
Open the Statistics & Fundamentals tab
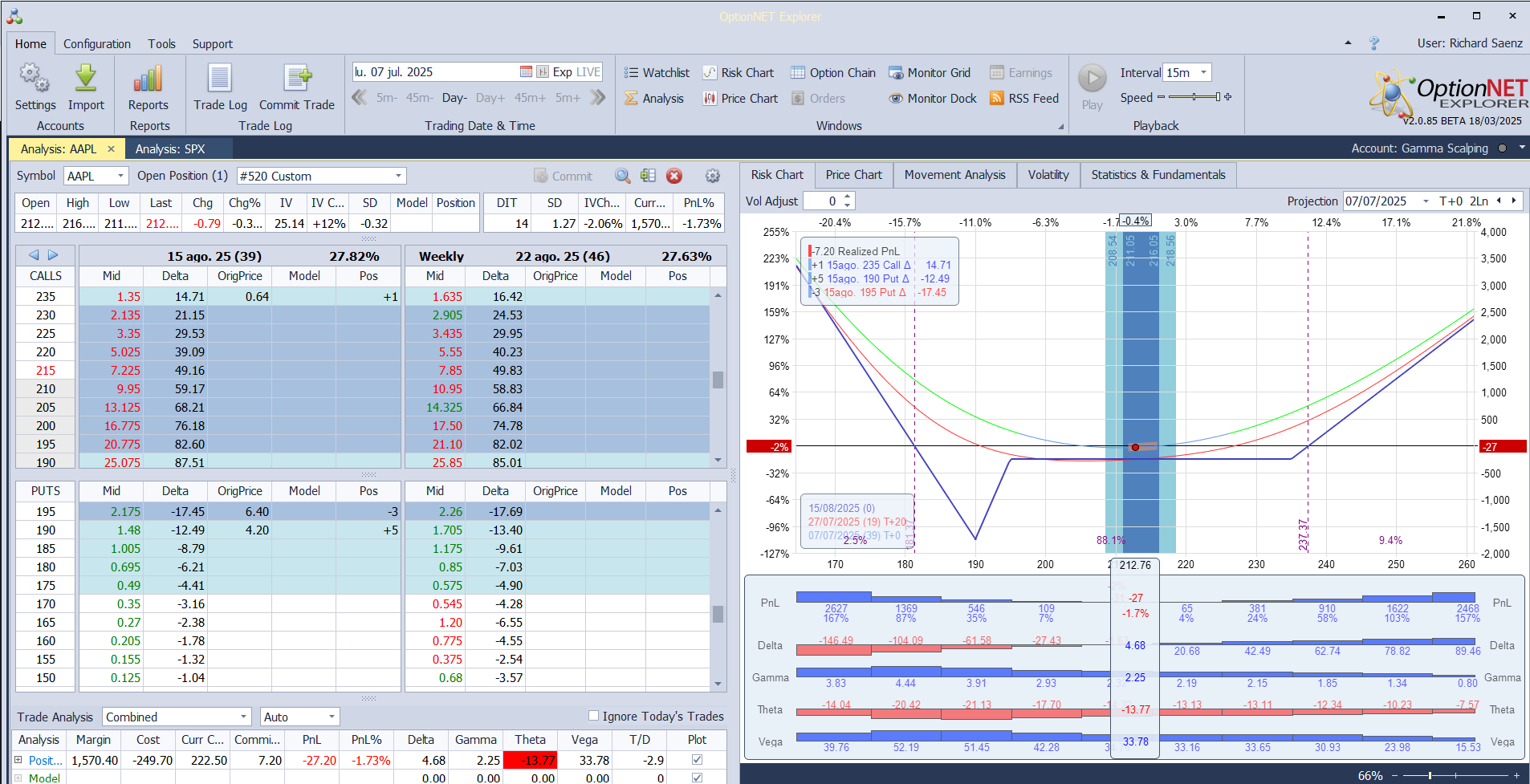pos(1158,175)
